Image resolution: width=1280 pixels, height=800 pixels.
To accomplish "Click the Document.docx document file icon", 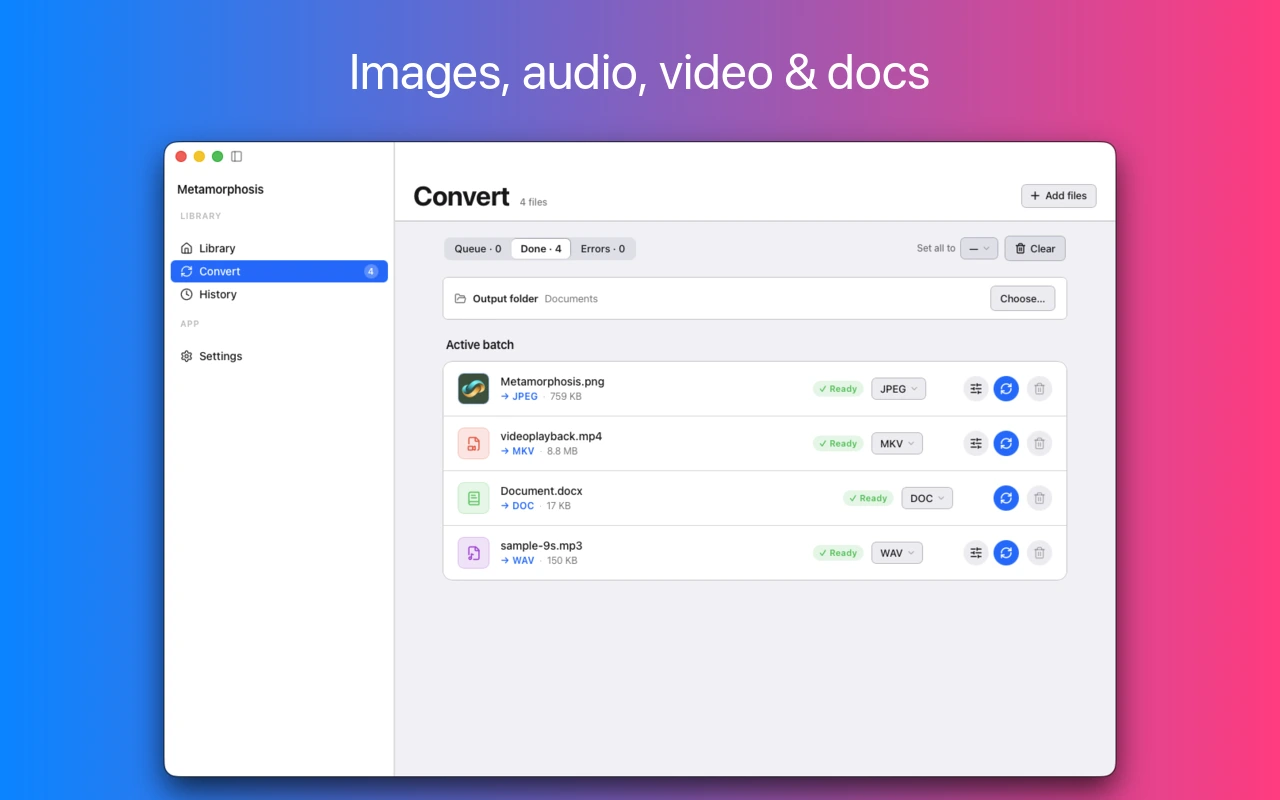I will pyautogui.click(x=473, y=498).
